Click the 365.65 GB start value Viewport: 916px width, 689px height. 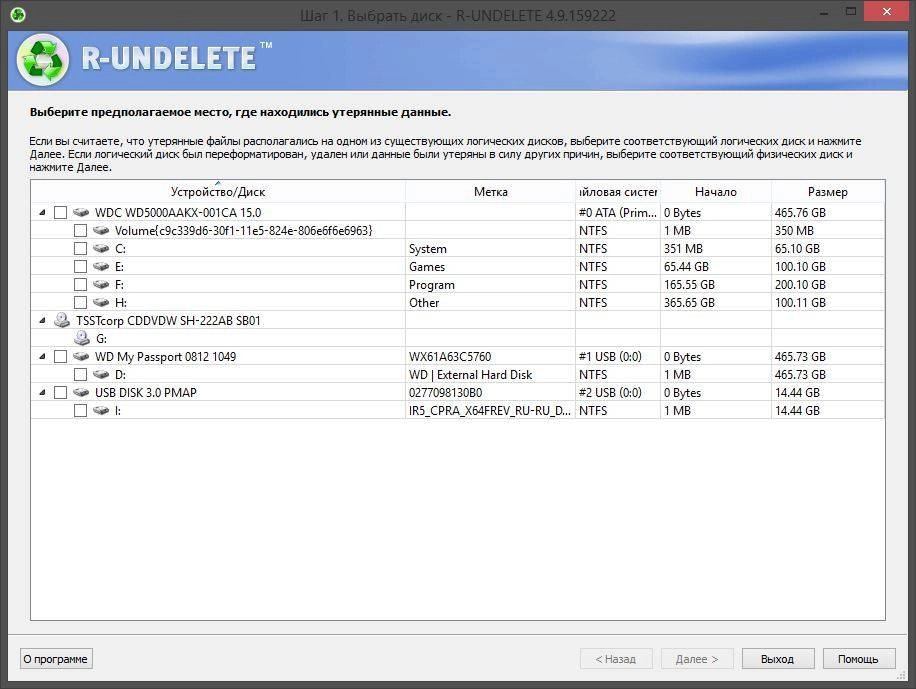(689, 303)
